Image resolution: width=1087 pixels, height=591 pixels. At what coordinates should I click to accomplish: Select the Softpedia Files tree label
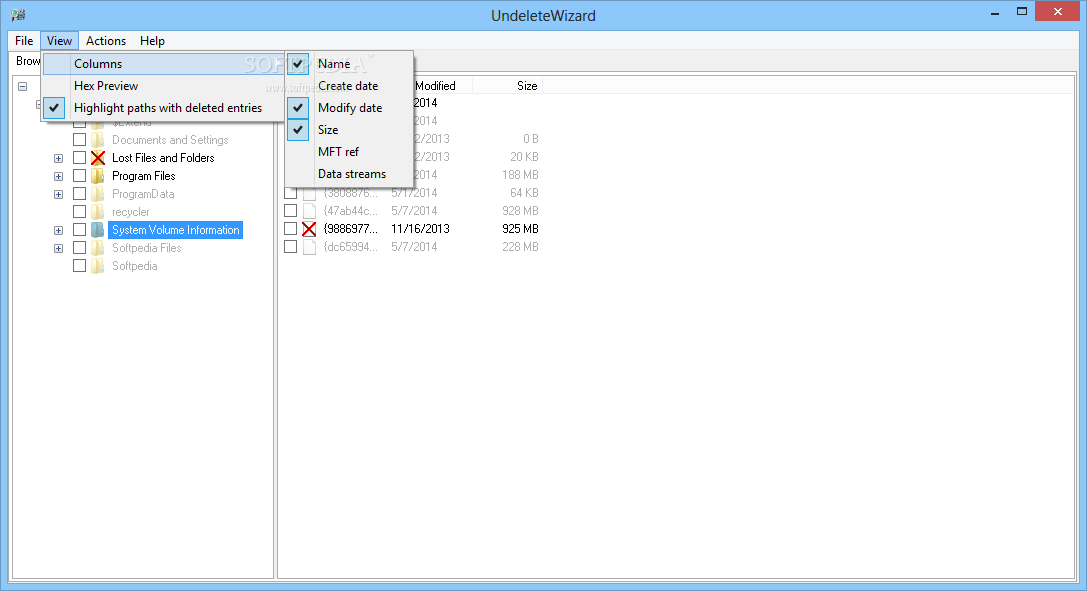tap(147, 248)
